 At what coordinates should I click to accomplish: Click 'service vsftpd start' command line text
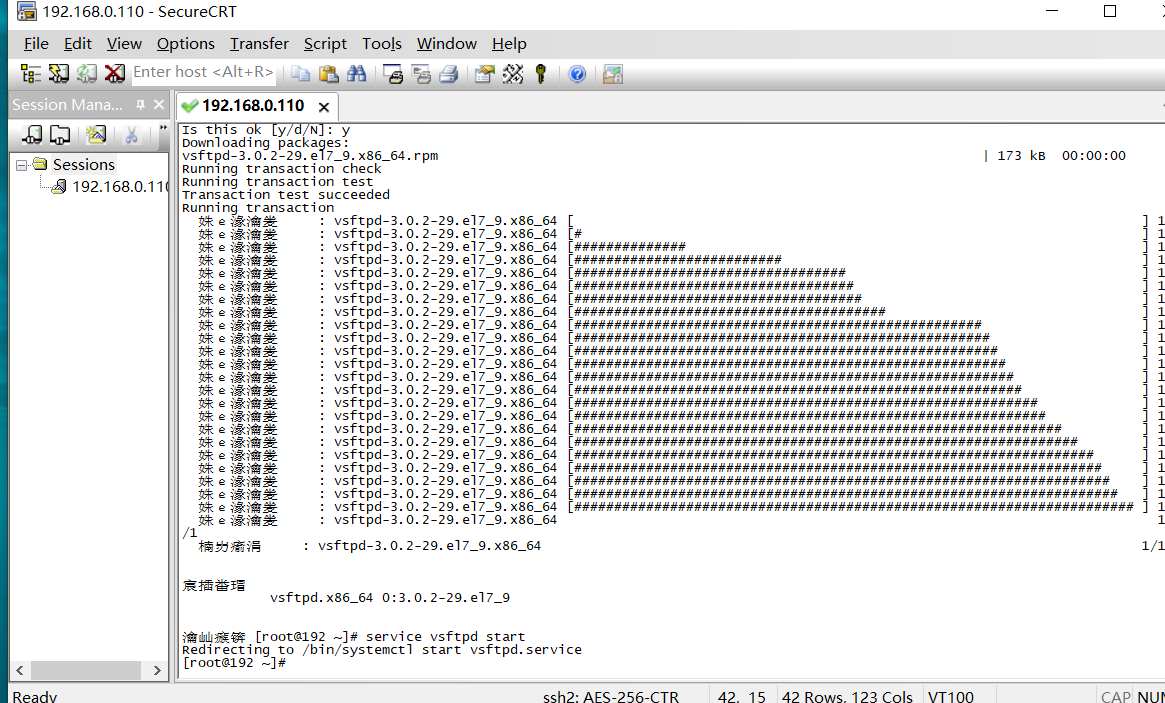coord(445,636)
